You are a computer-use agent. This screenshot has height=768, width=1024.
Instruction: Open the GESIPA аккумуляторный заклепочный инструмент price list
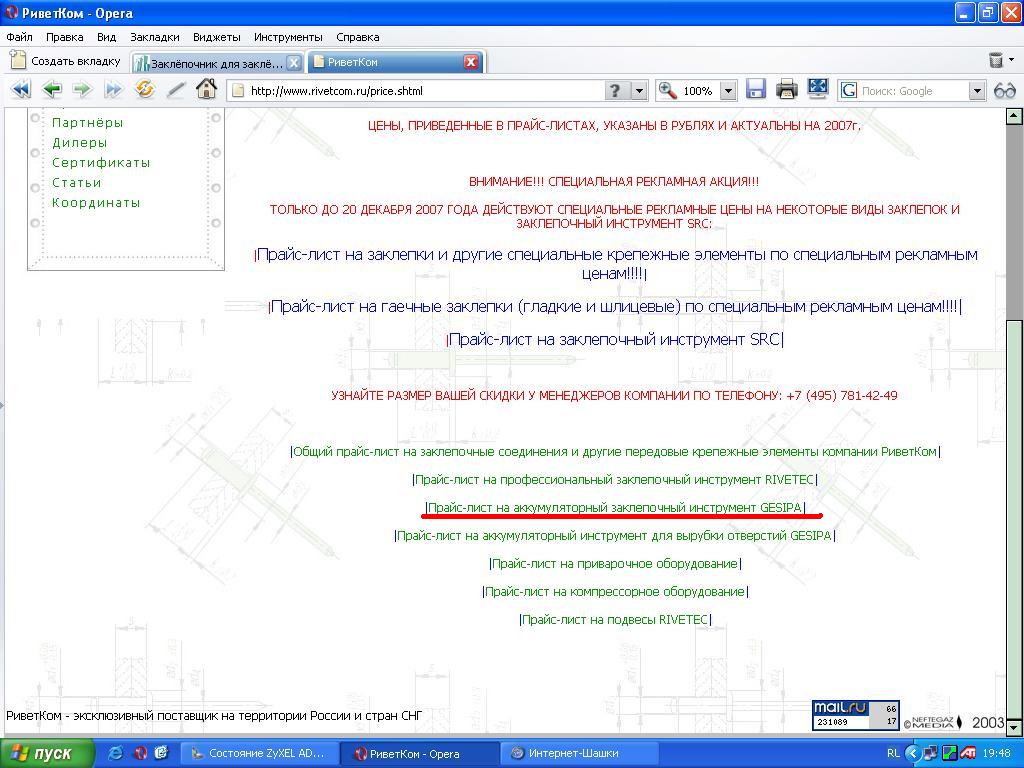[x=615, y=507]
